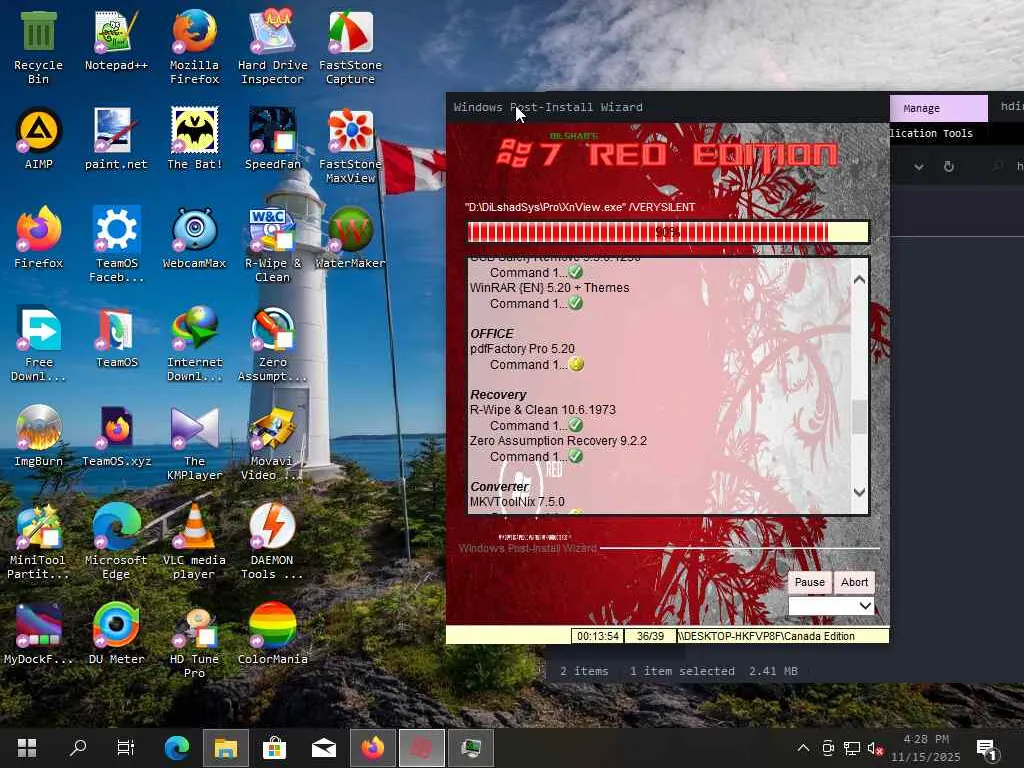Abort the installation in the wizard
This screenshot has height=768, width=1024.
click(854, 582)
